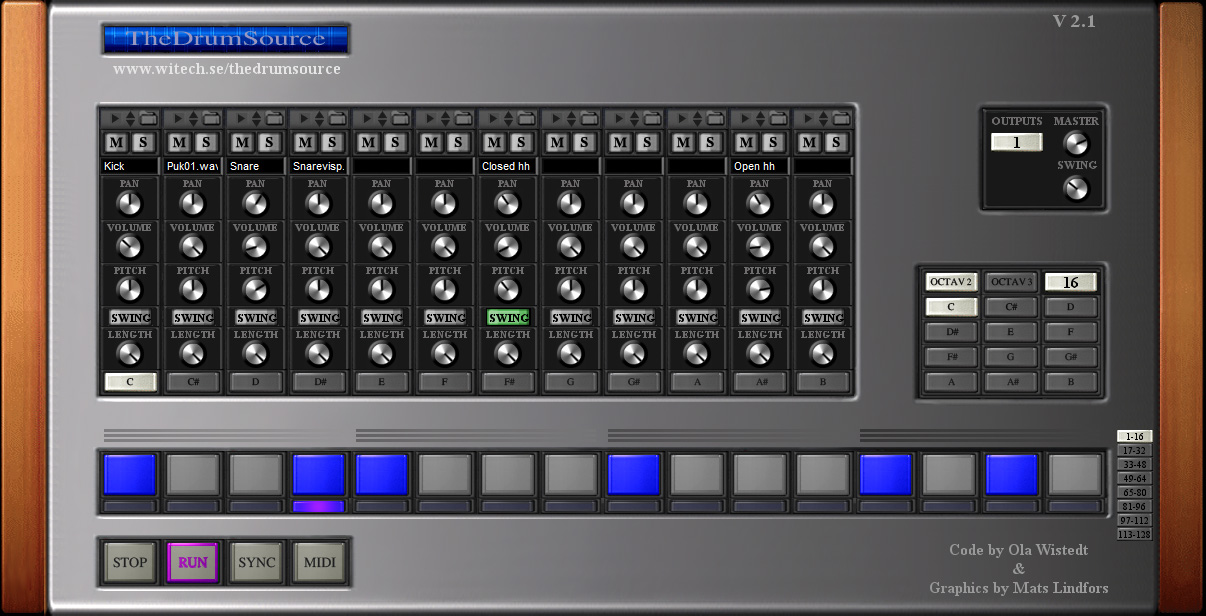1206x616 pixels.
Task: Switch to the 33-48 step range tab
Action: point(1135,464)
